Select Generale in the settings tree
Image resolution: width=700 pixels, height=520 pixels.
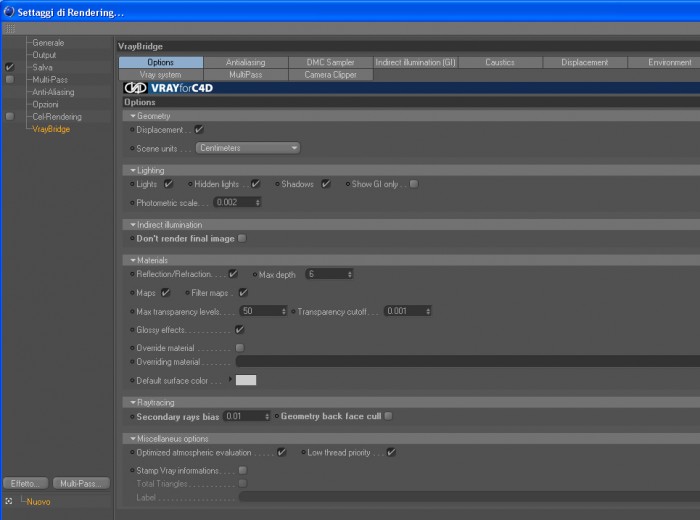(x=48, y=43)
